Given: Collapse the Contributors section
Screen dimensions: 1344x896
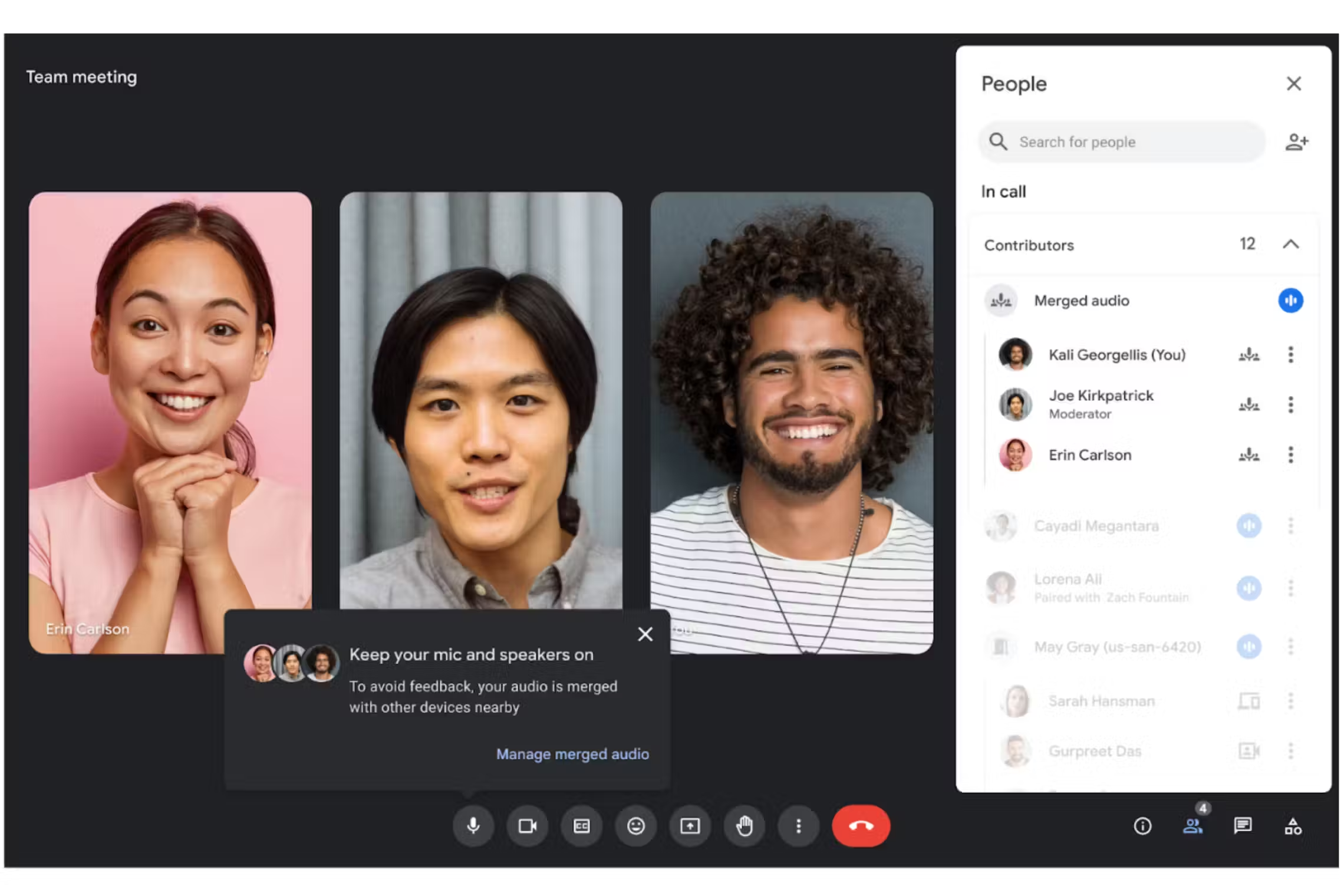Looking at the screenshot, I should (1290, 244).
